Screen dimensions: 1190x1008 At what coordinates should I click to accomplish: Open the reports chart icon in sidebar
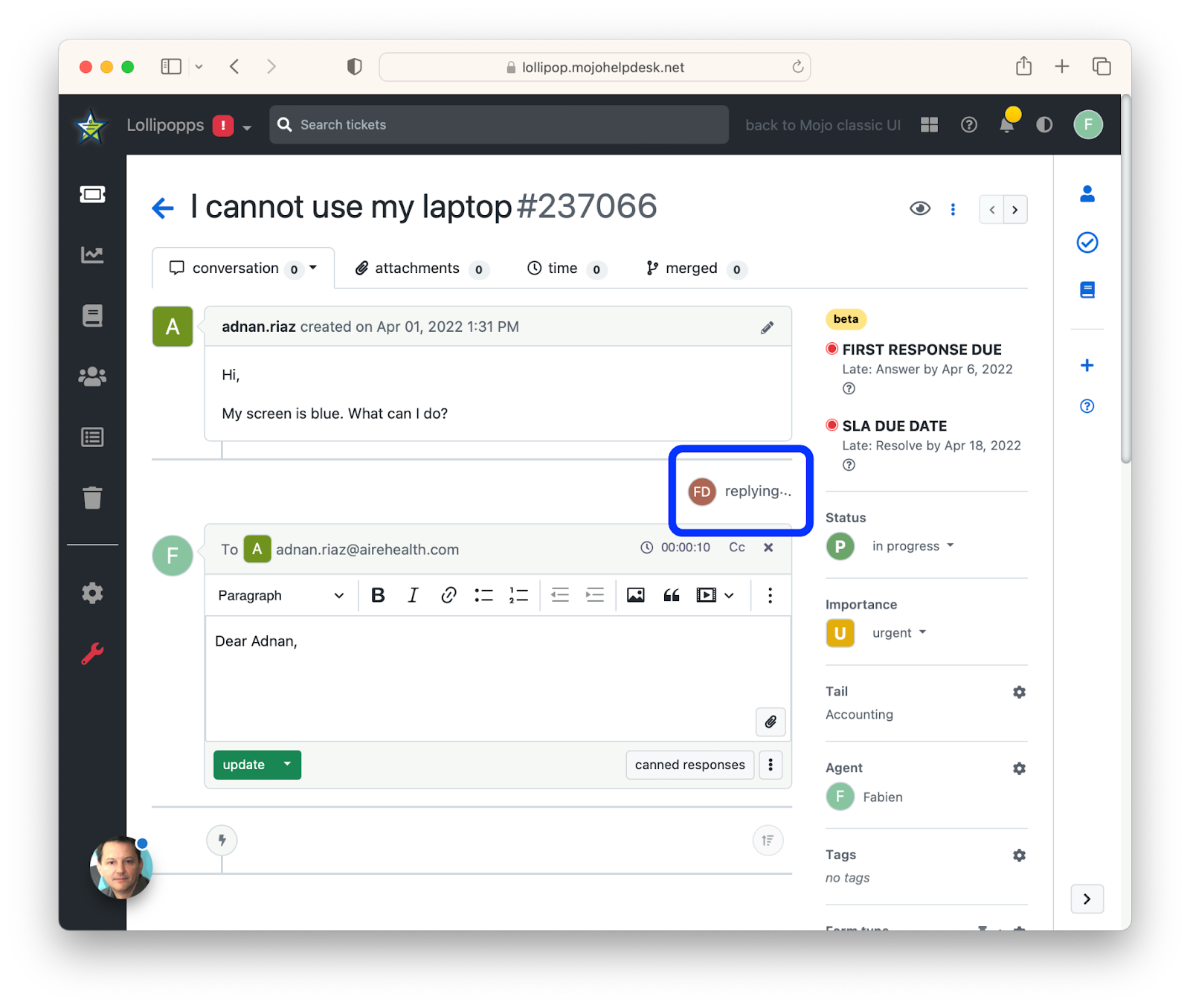[x=92, y=255]
